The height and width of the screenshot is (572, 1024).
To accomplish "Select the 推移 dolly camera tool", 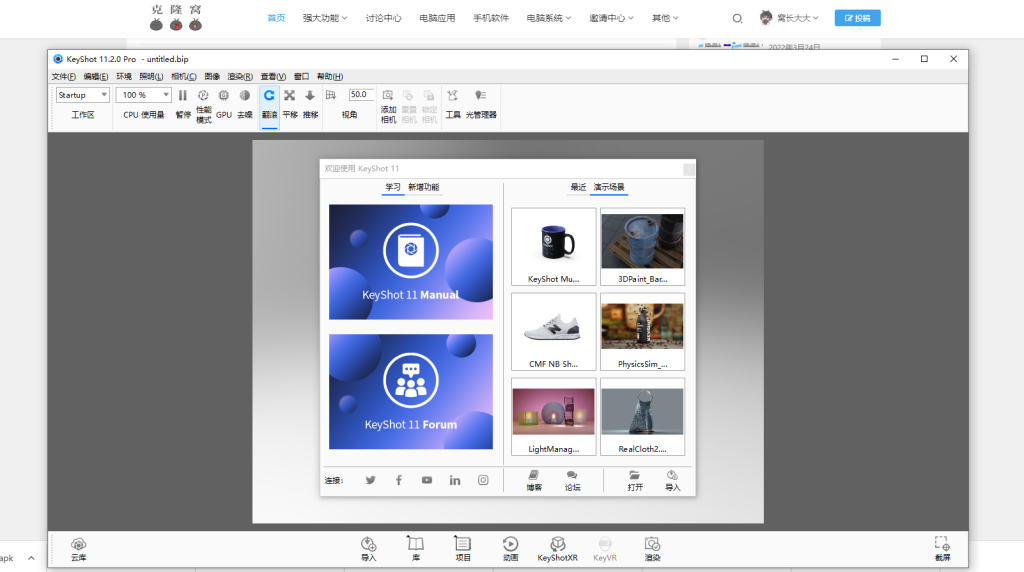I will pos(310,104).
